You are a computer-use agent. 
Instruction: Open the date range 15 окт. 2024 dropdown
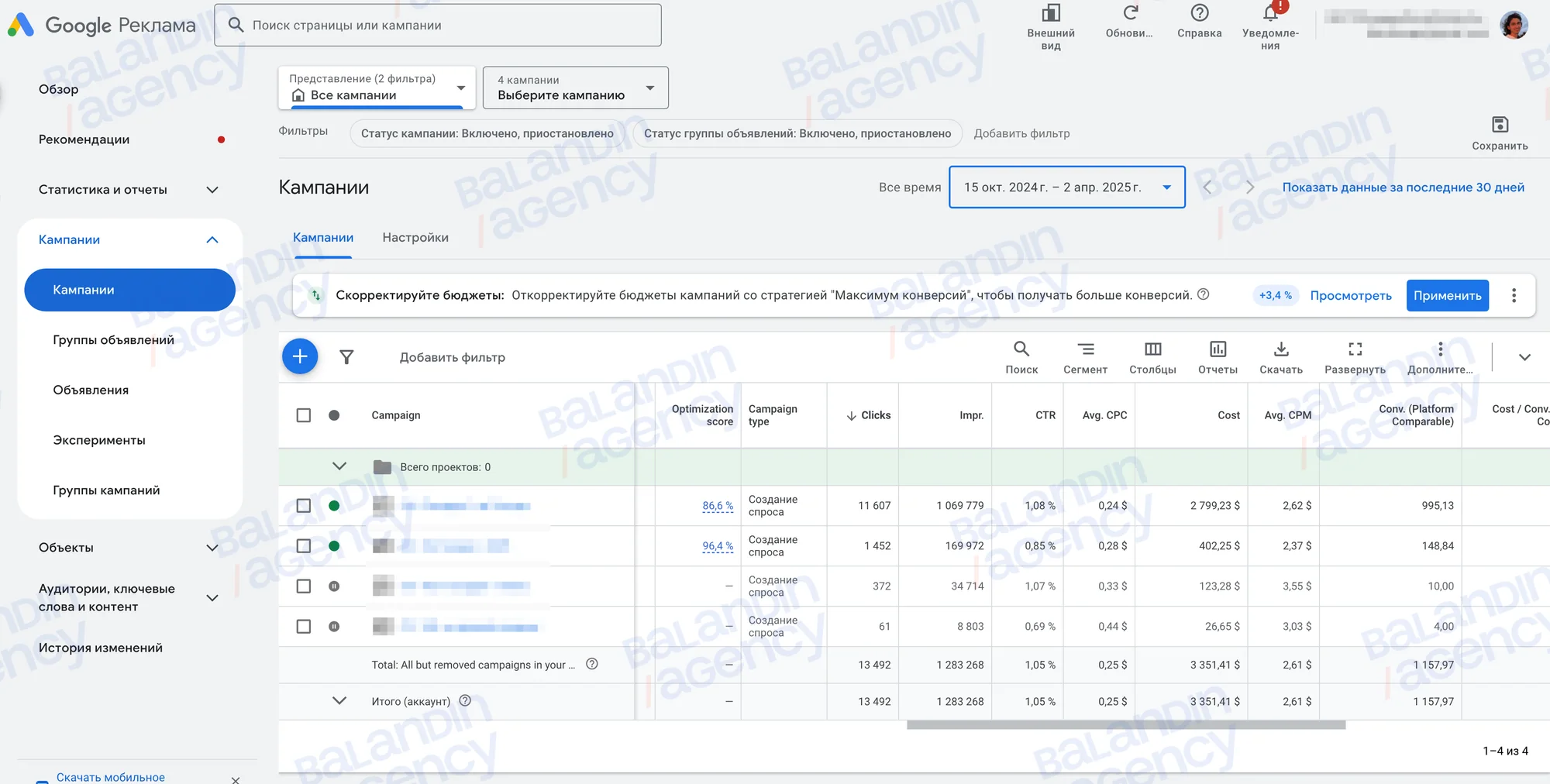1067,187
